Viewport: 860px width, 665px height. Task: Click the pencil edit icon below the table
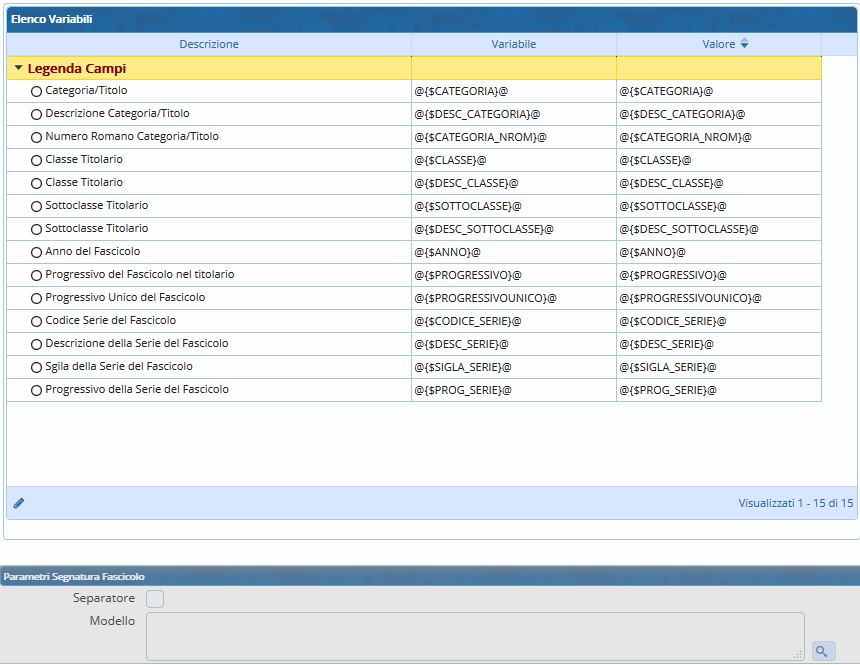tap(19, 503)
